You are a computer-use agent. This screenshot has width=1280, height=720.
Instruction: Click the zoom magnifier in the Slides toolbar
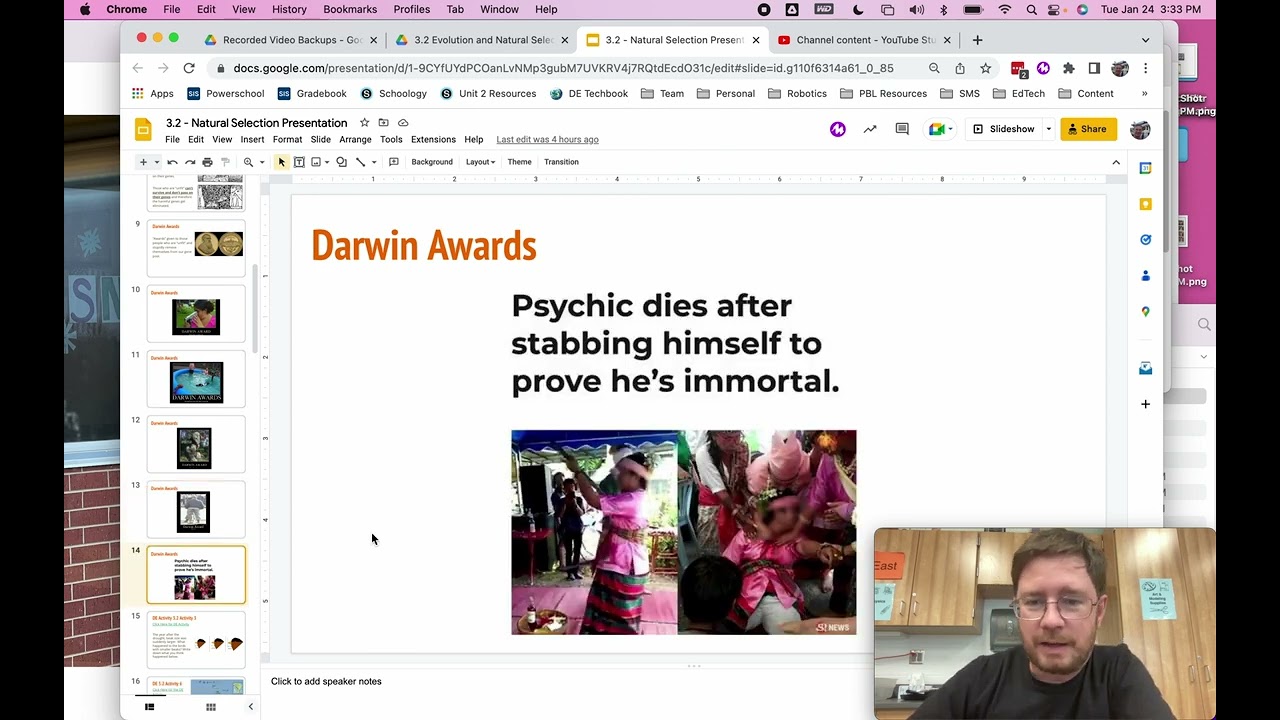[248, 162]
